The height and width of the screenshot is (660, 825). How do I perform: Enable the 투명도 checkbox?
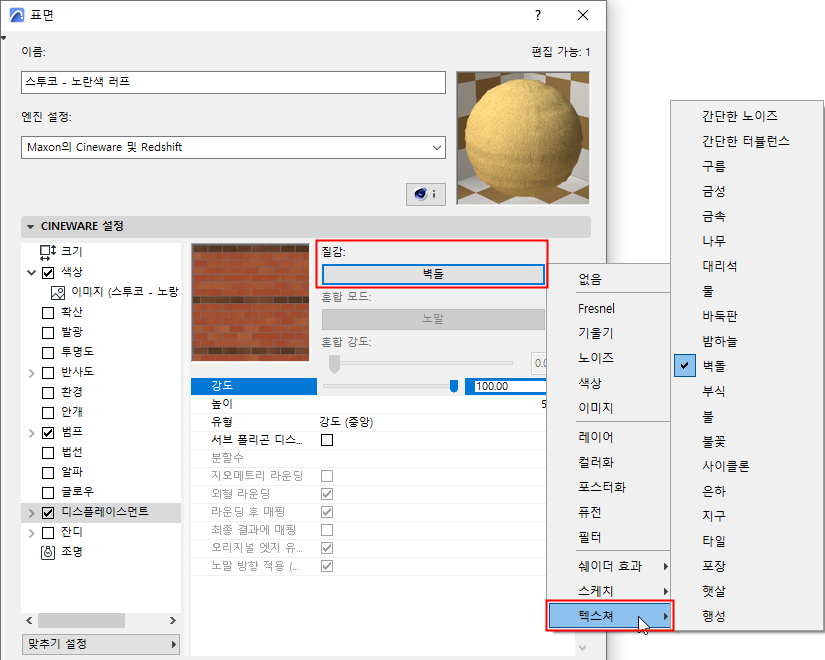click(48, 353)
